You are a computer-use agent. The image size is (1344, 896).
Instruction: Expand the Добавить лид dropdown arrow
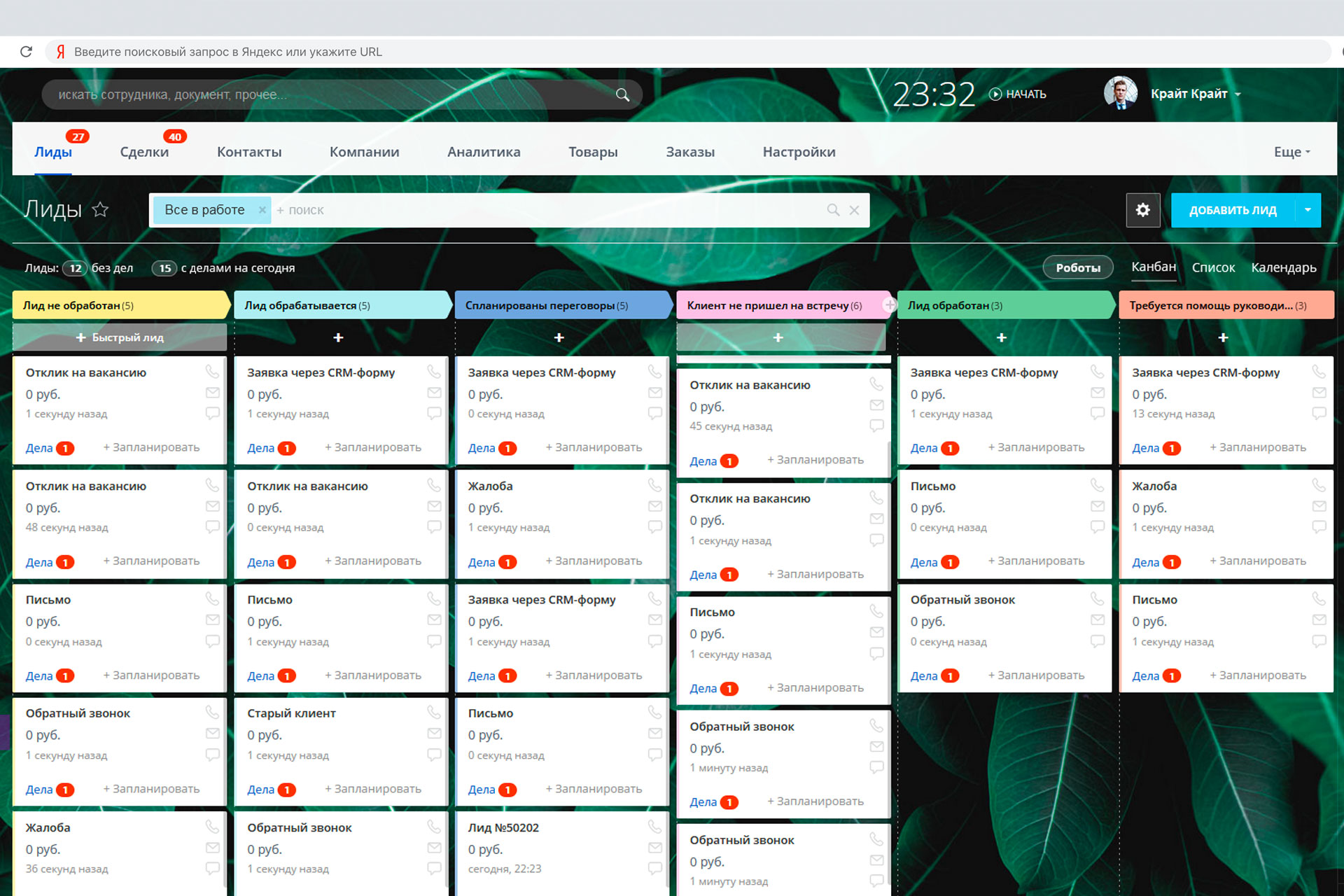1307,210
